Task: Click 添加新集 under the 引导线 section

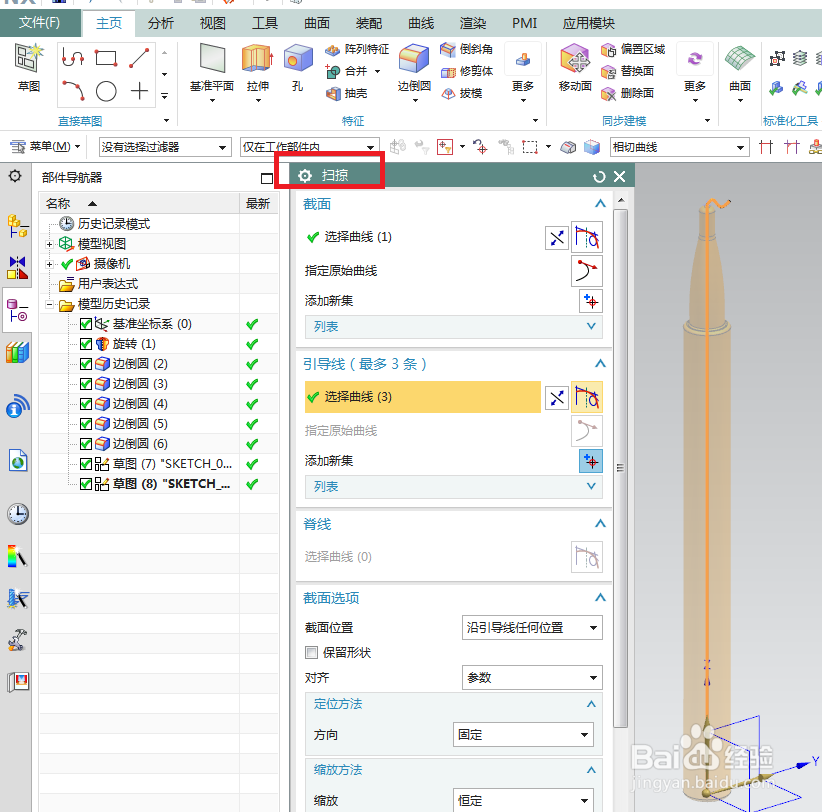Action: pos(589,463)
